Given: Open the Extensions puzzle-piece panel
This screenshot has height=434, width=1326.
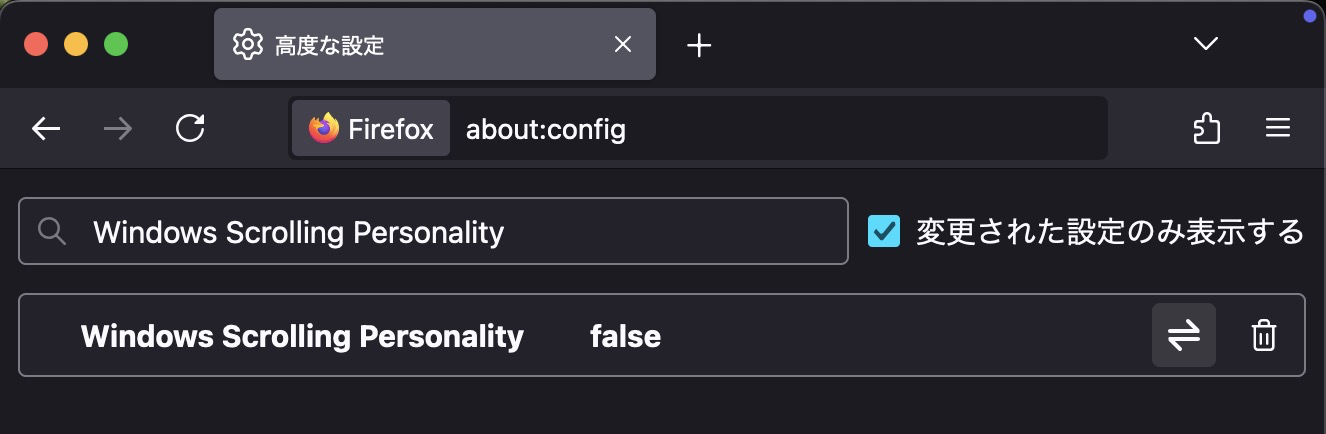Looking at the screenshot, I should click(1206, 128).
